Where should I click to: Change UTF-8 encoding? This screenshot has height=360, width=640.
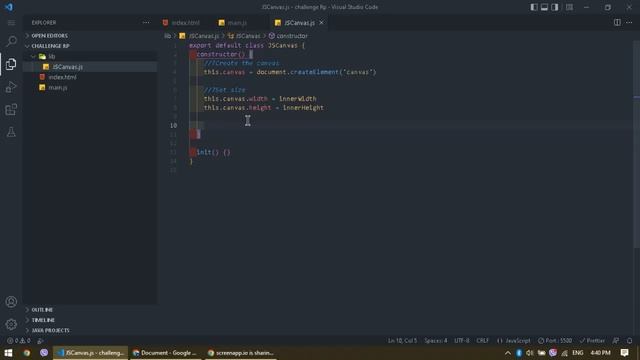462,340
